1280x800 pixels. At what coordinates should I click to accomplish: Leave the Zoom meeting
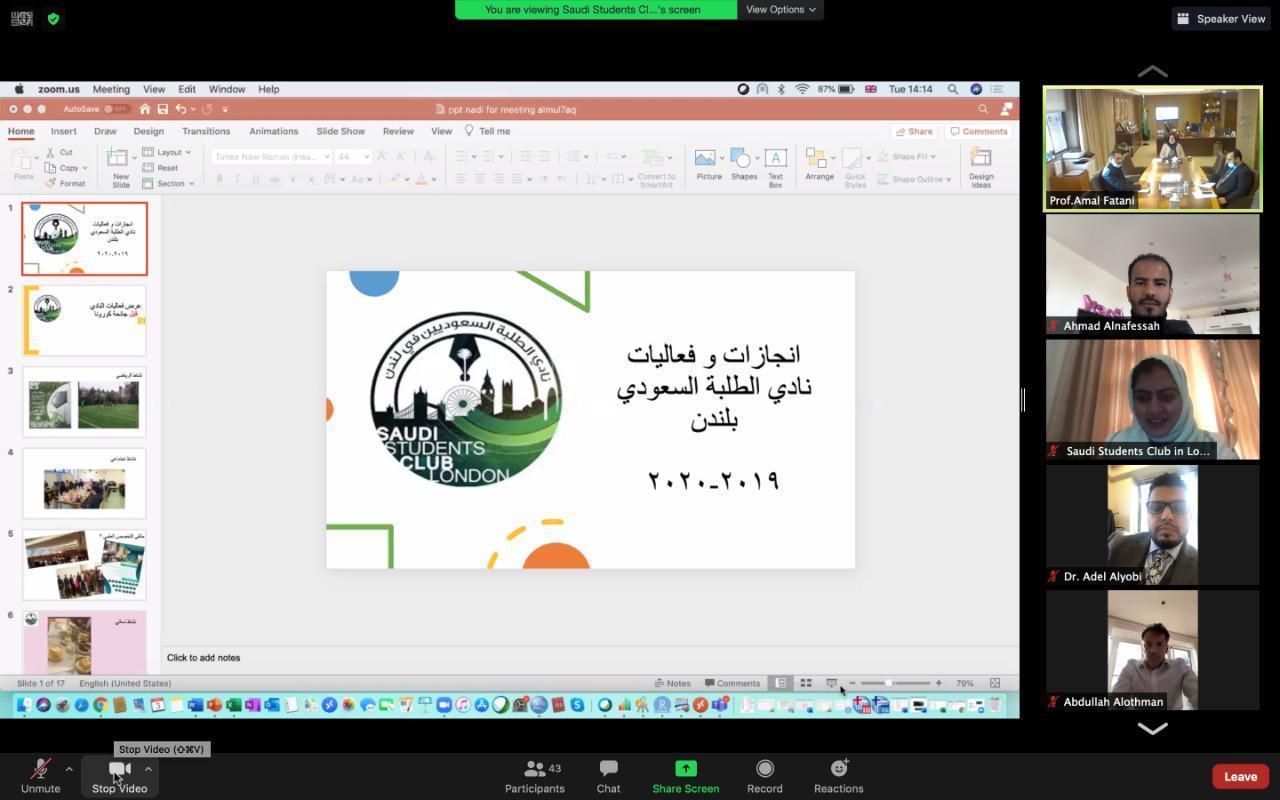[x=1240, y=776]
